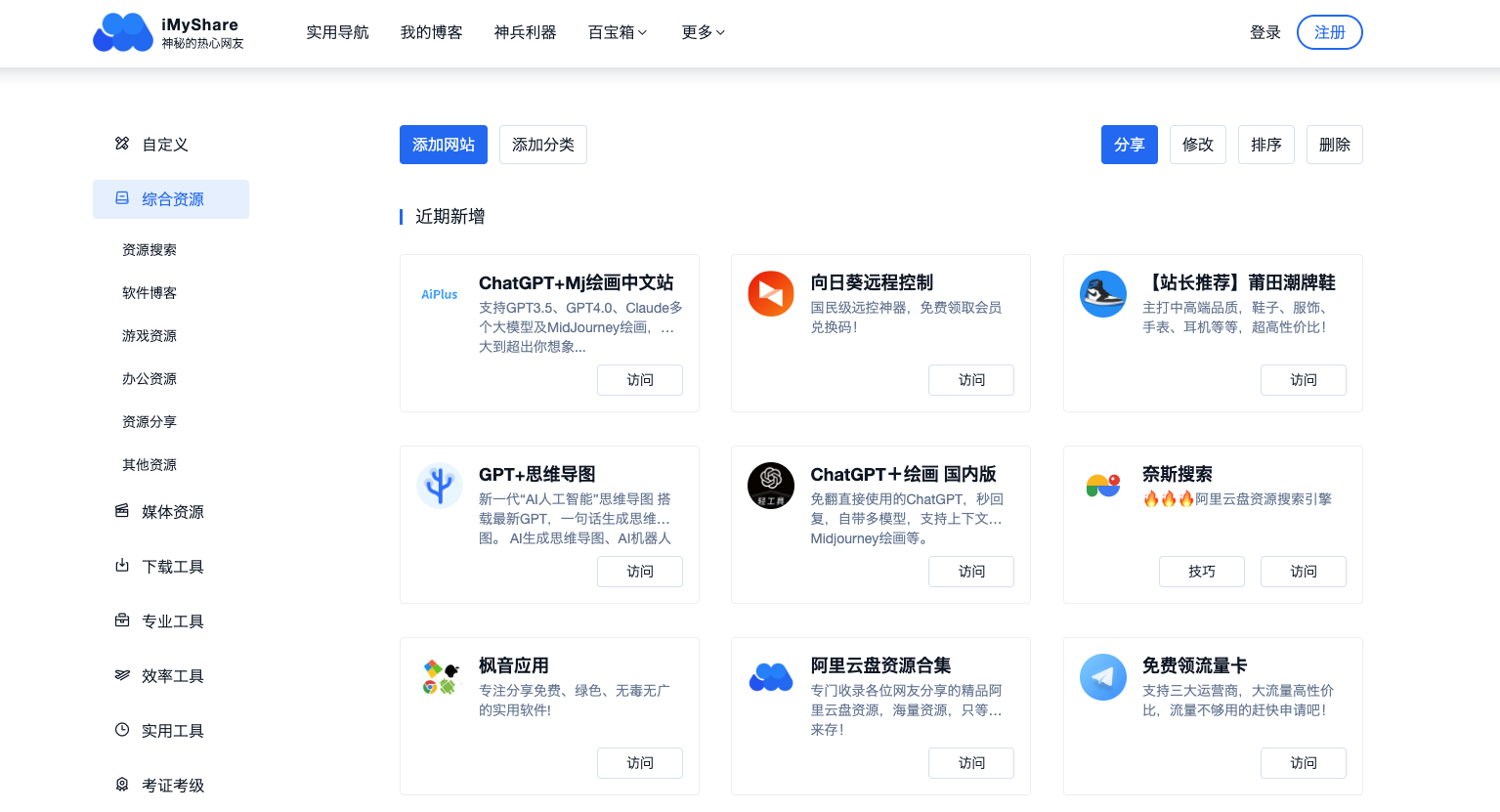Click the GPT+思维导图 title
The height and width of the screenshot is (812, 1500).
point(537,474)
